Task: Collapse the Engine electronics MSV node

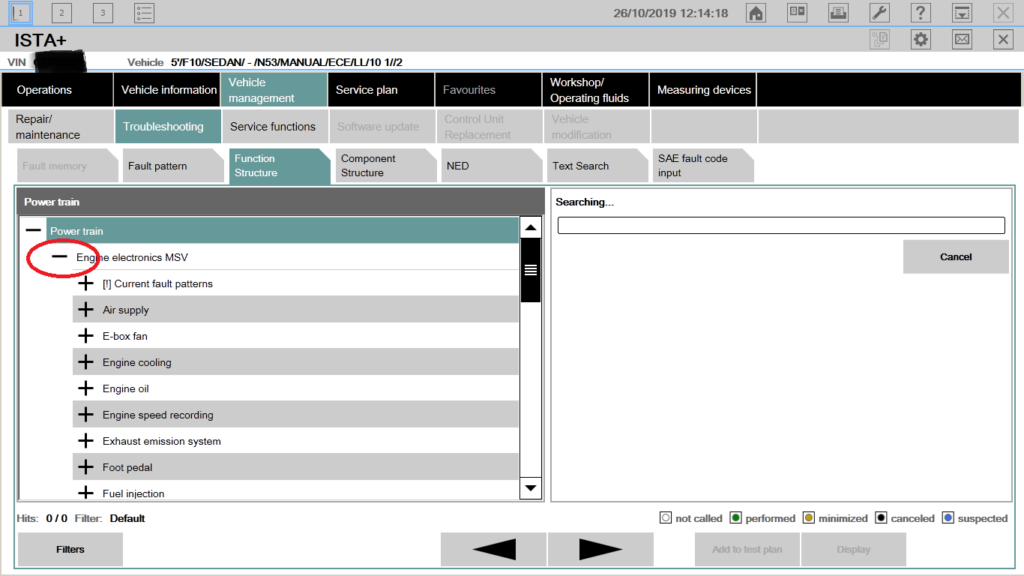Action: 60,257
